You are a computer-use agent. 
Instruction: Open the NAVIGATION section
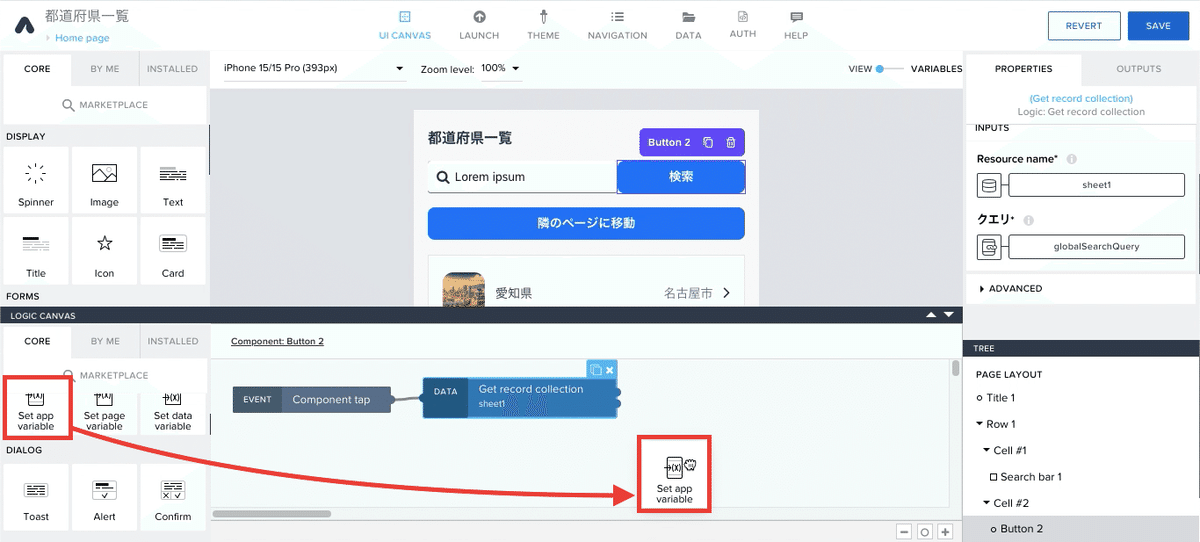tap(617, 25)
